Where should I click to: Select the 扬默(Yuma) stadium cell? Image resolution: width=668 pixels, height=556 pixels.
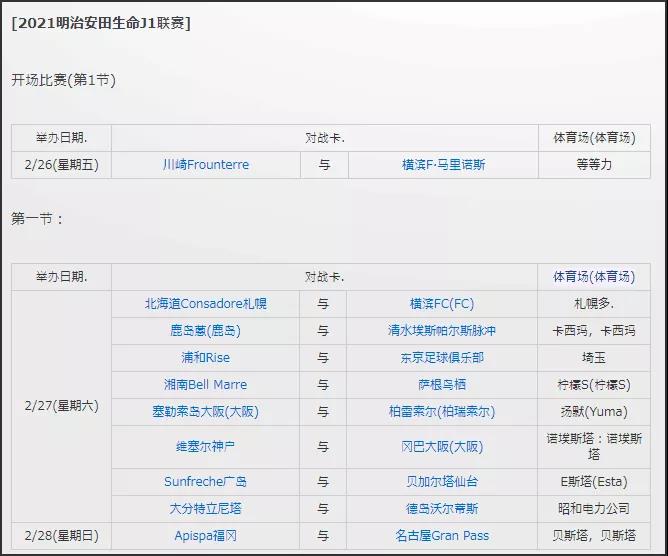pyautogui.click(x=594, y=412)
